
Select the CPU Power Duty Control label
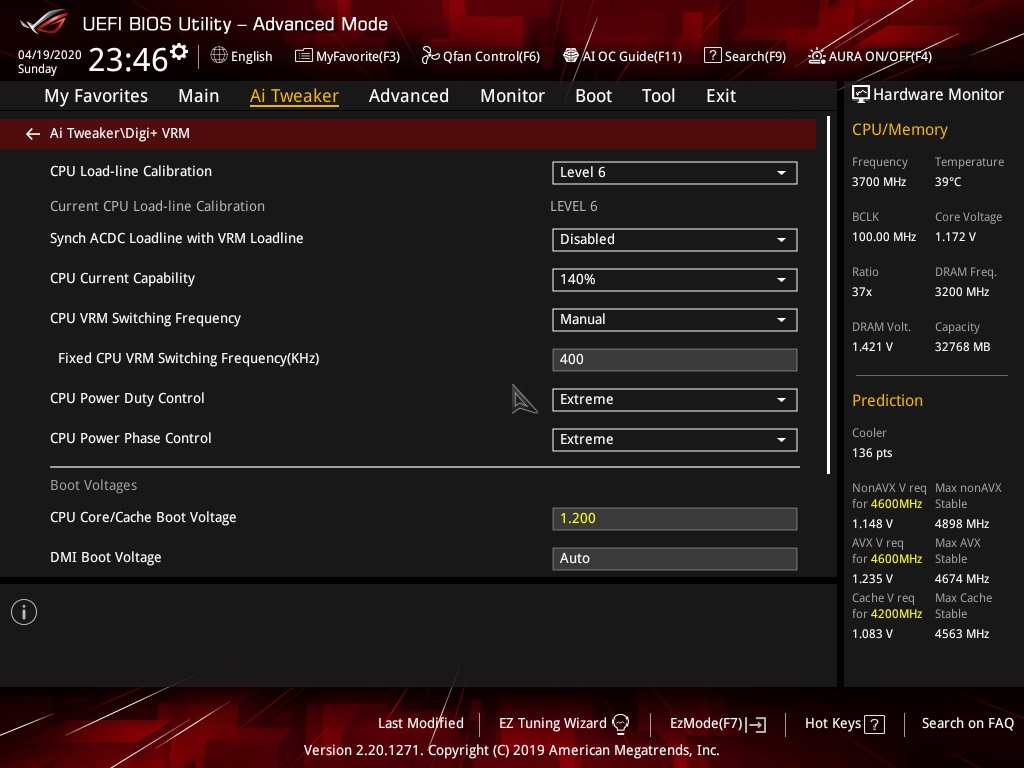[127, 398]
